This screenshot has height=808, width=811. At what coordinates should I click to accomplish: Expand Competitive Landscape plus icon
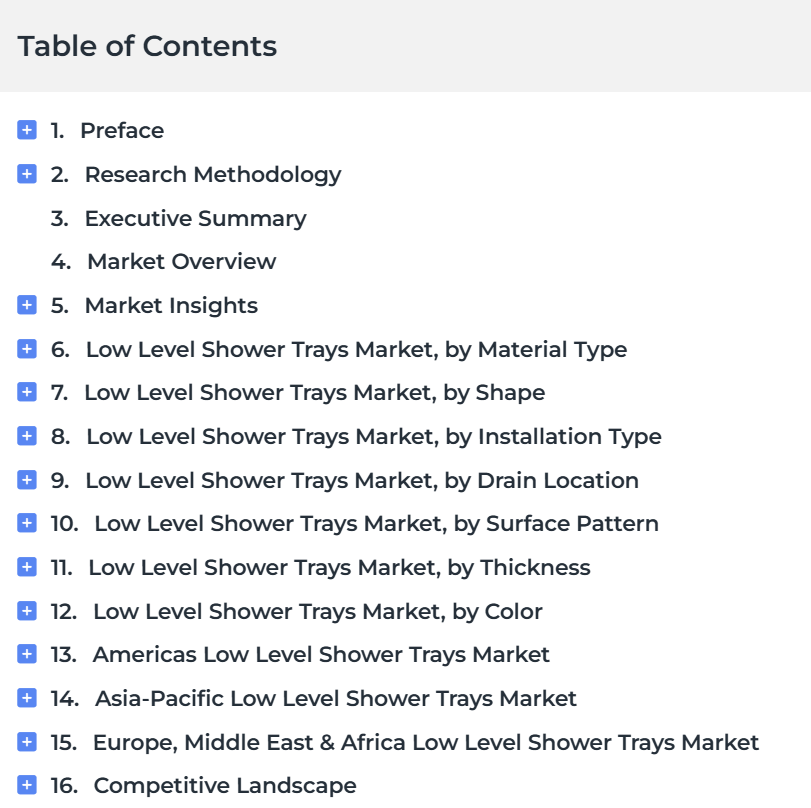pos(27,784)
